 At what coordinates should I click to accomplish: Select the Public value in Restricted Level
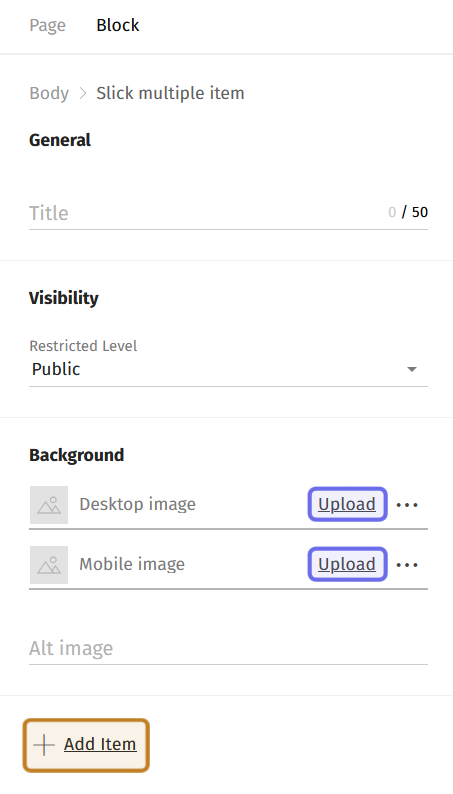56,369
